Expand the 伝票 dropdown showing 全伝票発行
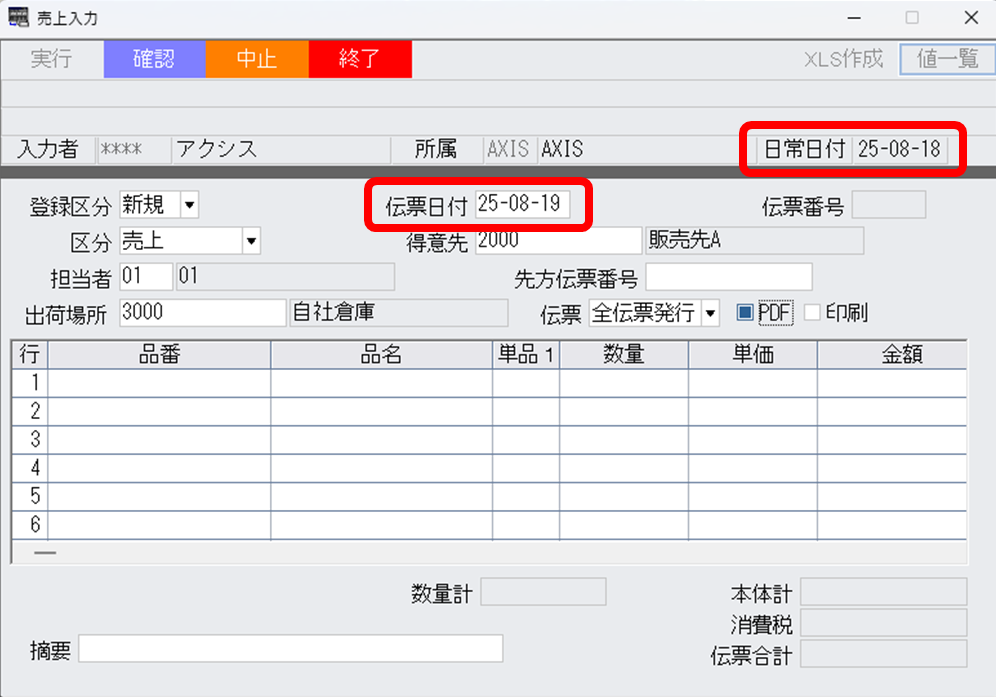This screenshot has width=996, height=697. [710, 313]
